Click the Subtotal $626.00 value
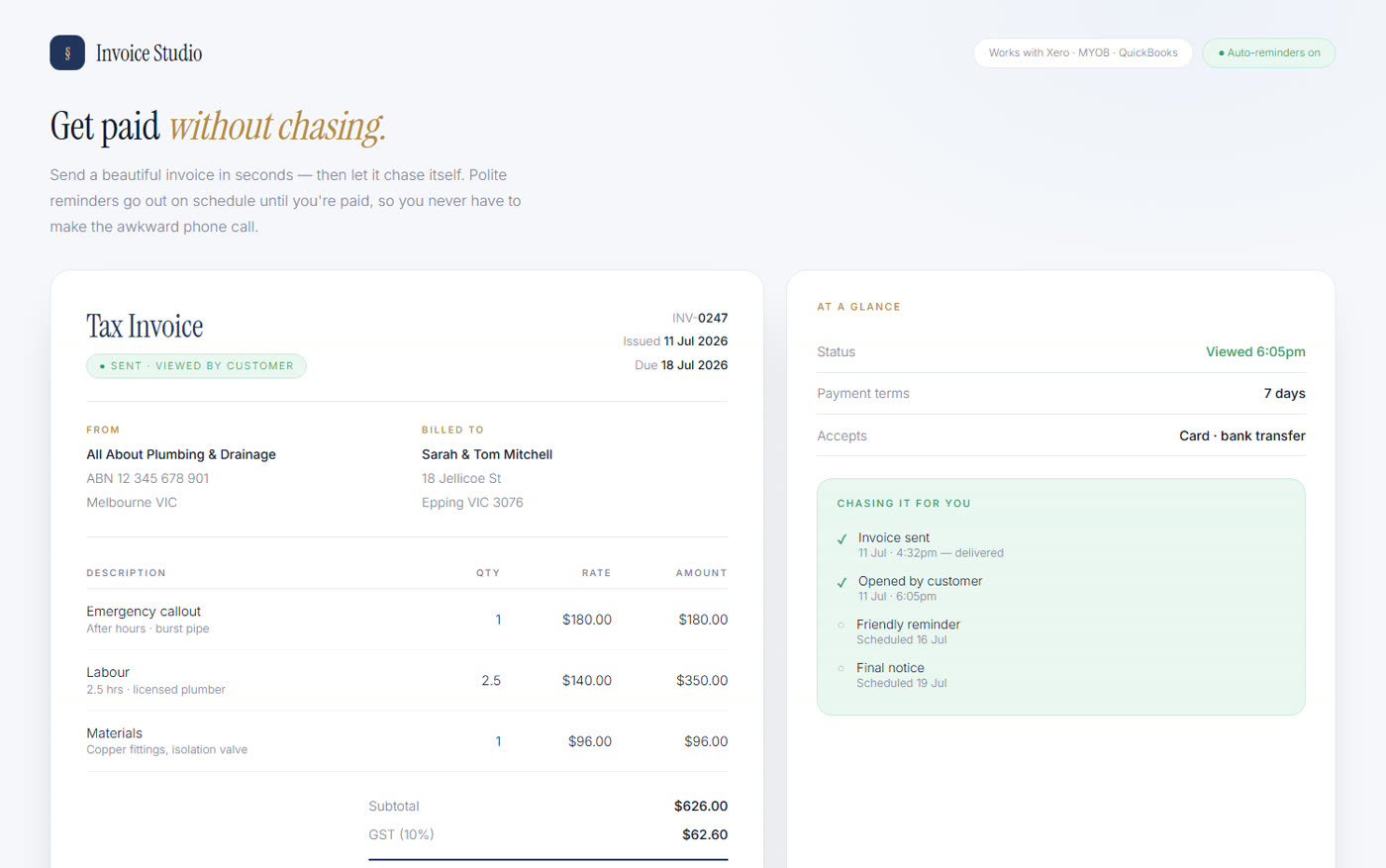1386x868 pixels. click(x=701, y=806)
